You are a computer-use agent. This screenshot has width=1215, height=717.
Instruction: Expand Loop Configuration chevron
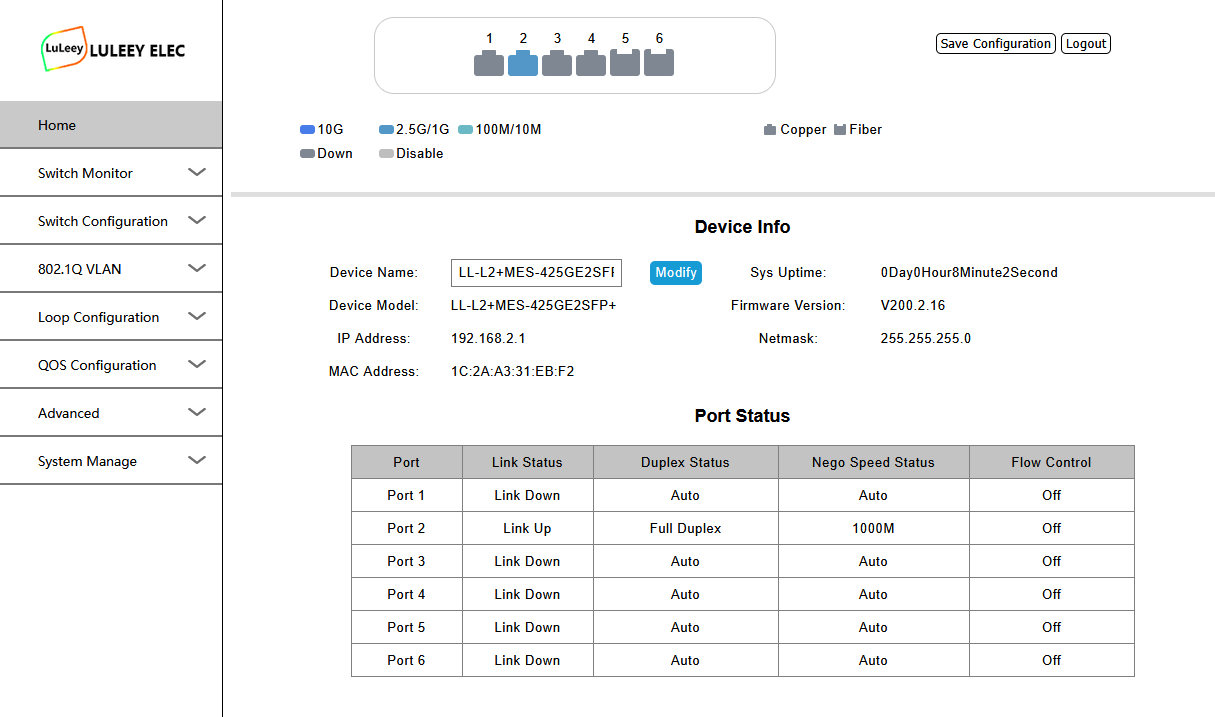pyautogui.click(x=197, y=316)
